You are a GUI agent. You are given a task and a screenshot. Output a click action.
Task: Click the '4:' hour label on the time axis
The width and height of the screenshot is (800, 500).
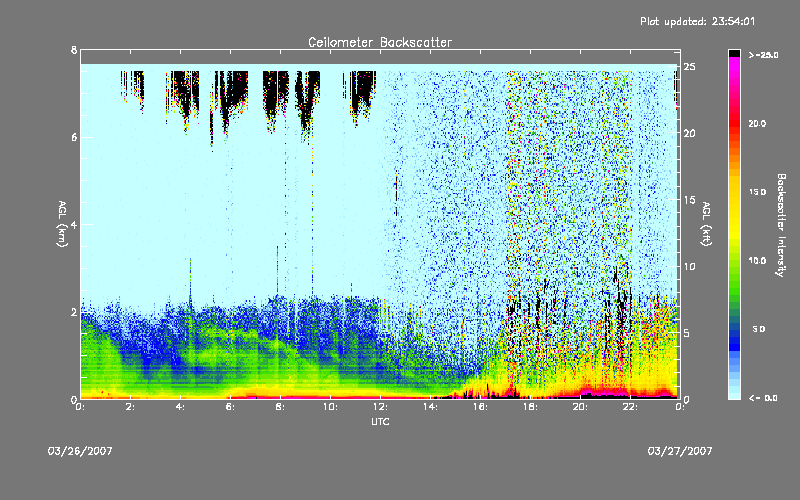click(x=181, y=407)
